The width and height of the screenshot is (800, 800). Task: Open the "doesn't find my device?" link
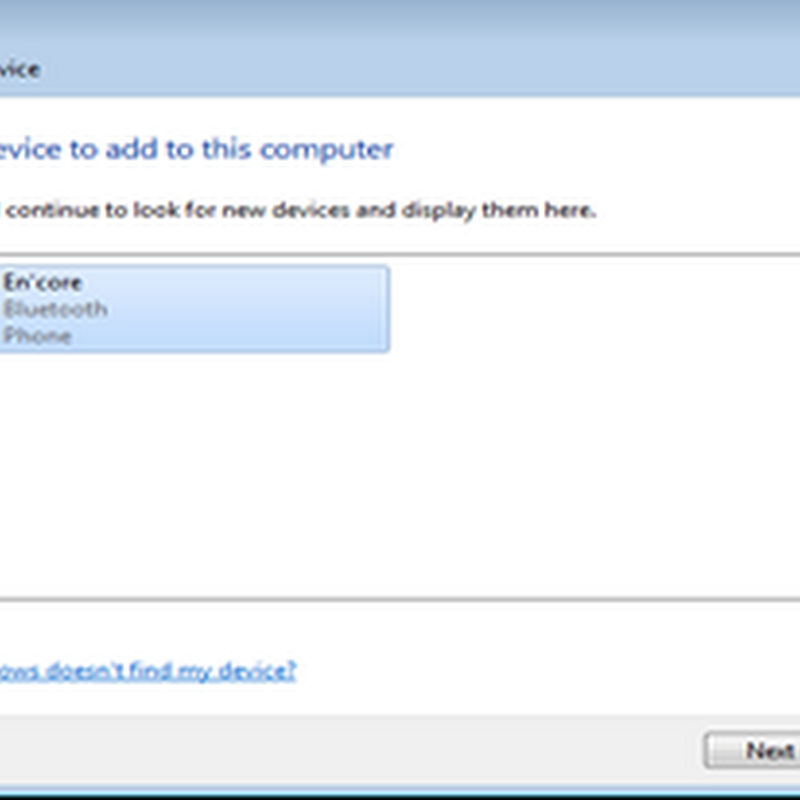pos(148,670)
